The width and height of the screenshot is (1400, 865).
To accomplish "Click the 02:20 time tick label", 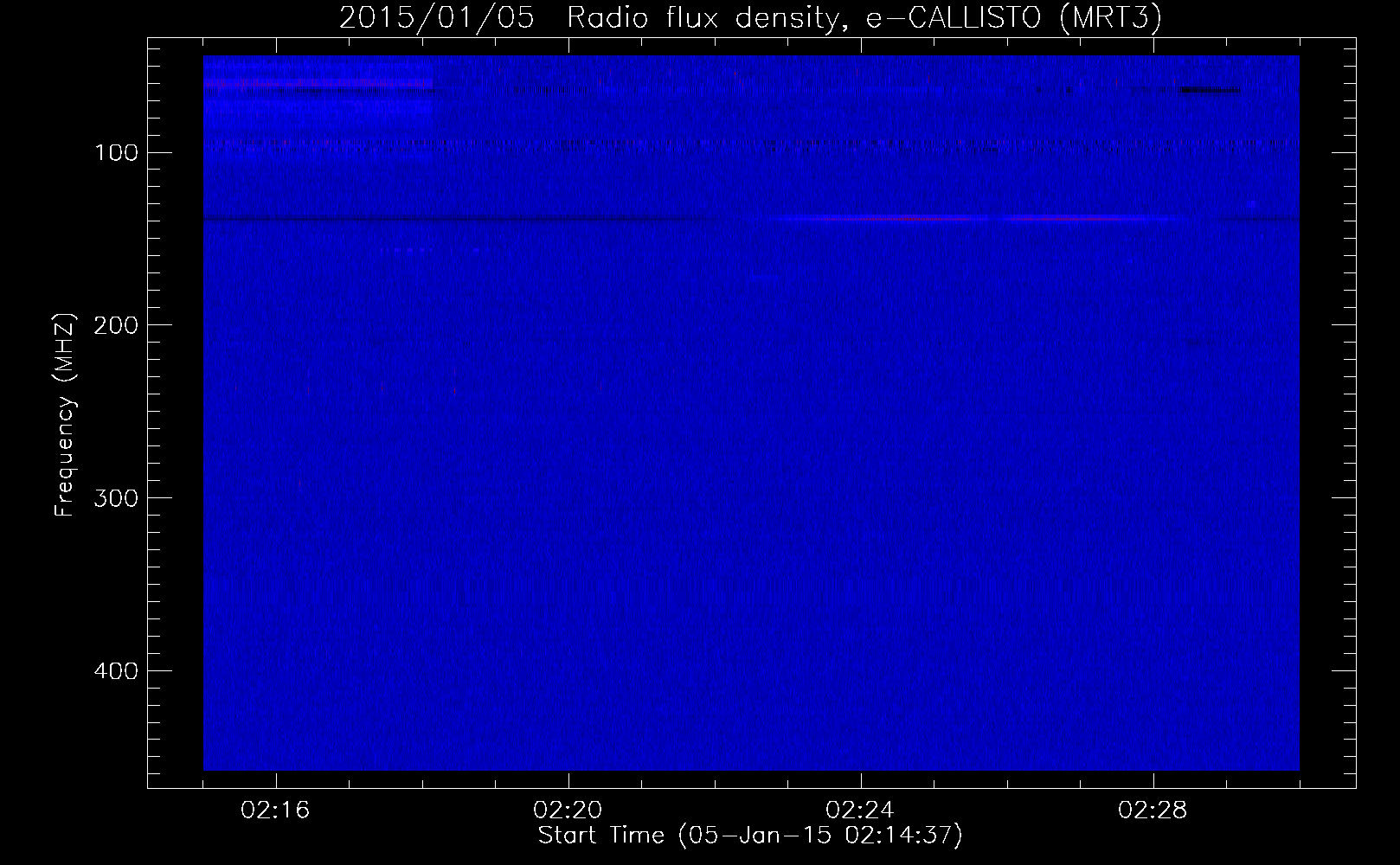I will pyautogui.click(x=568, y=811).
